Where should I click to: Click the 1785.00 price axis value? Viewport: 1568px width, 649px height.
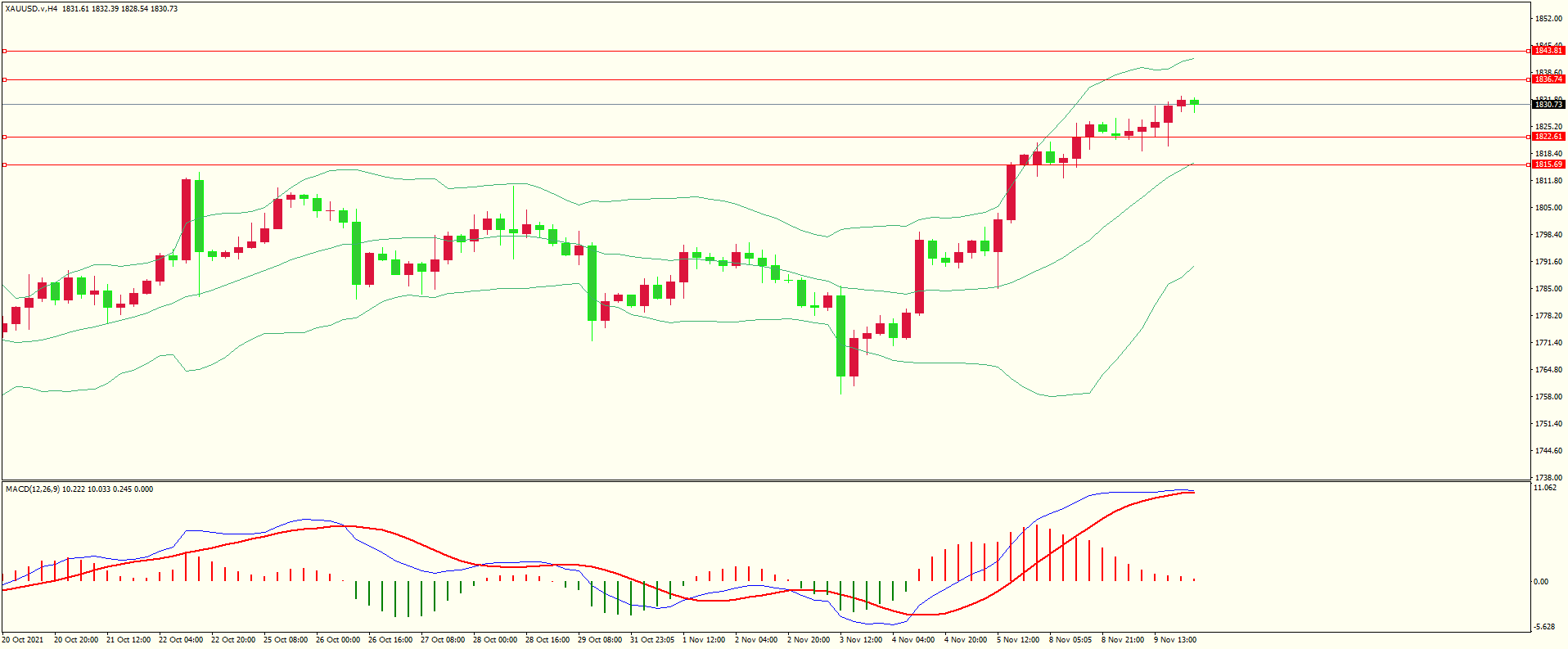click(x=1548, y=289)
